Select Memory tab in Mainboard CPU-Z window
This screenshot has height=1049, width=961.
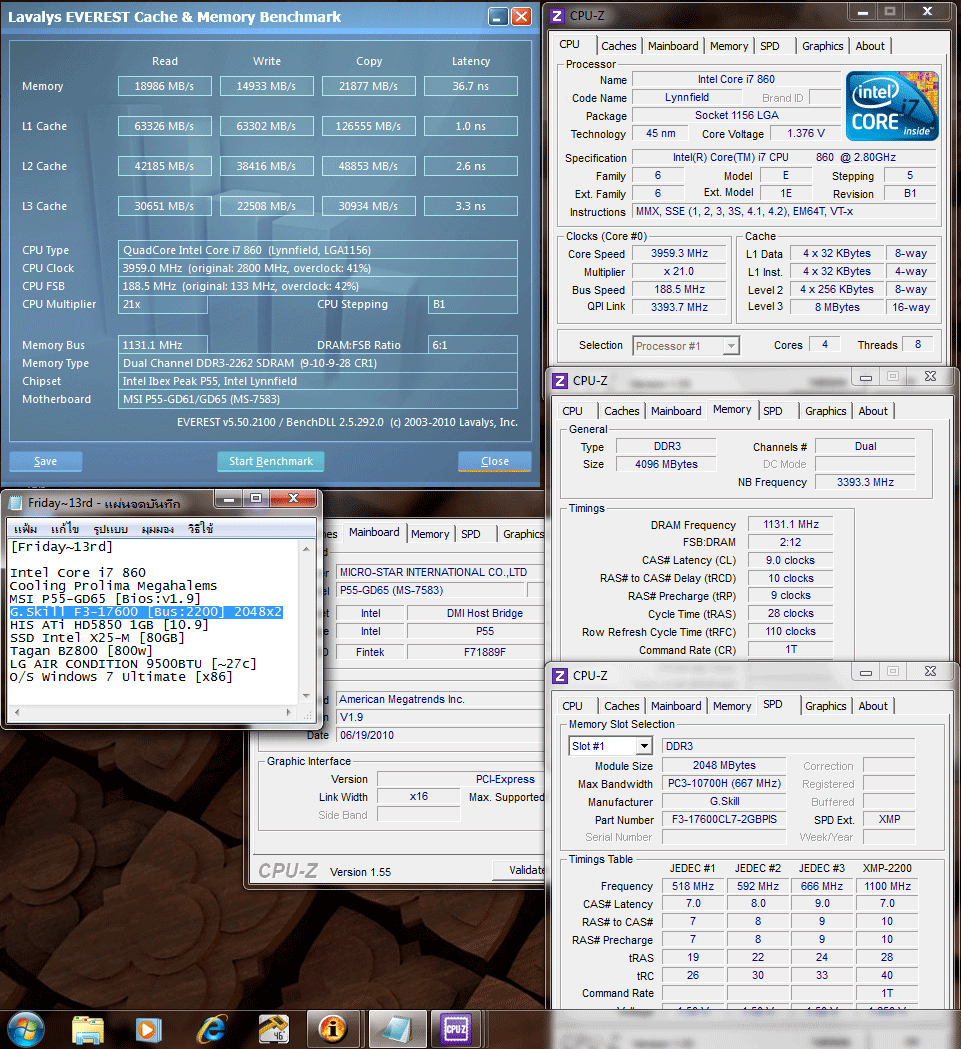click(430, 534)
